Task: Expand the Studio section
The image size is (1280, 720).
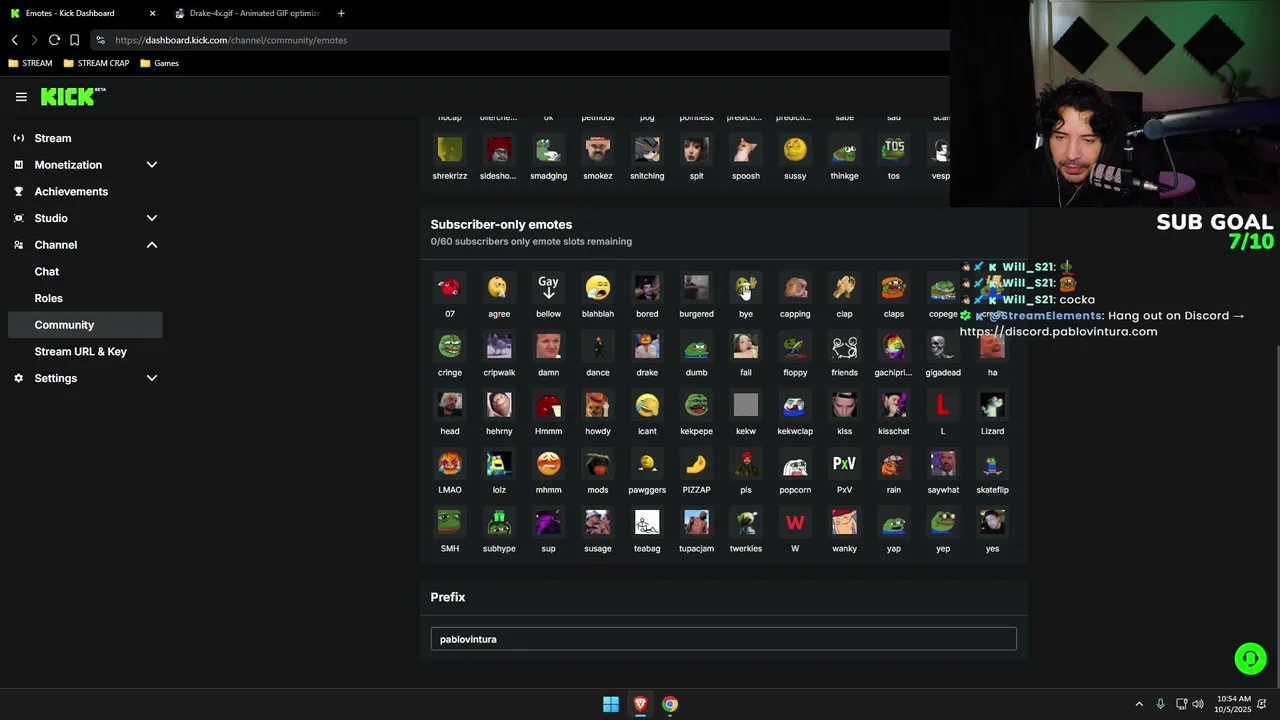Action: coord(152,218)
